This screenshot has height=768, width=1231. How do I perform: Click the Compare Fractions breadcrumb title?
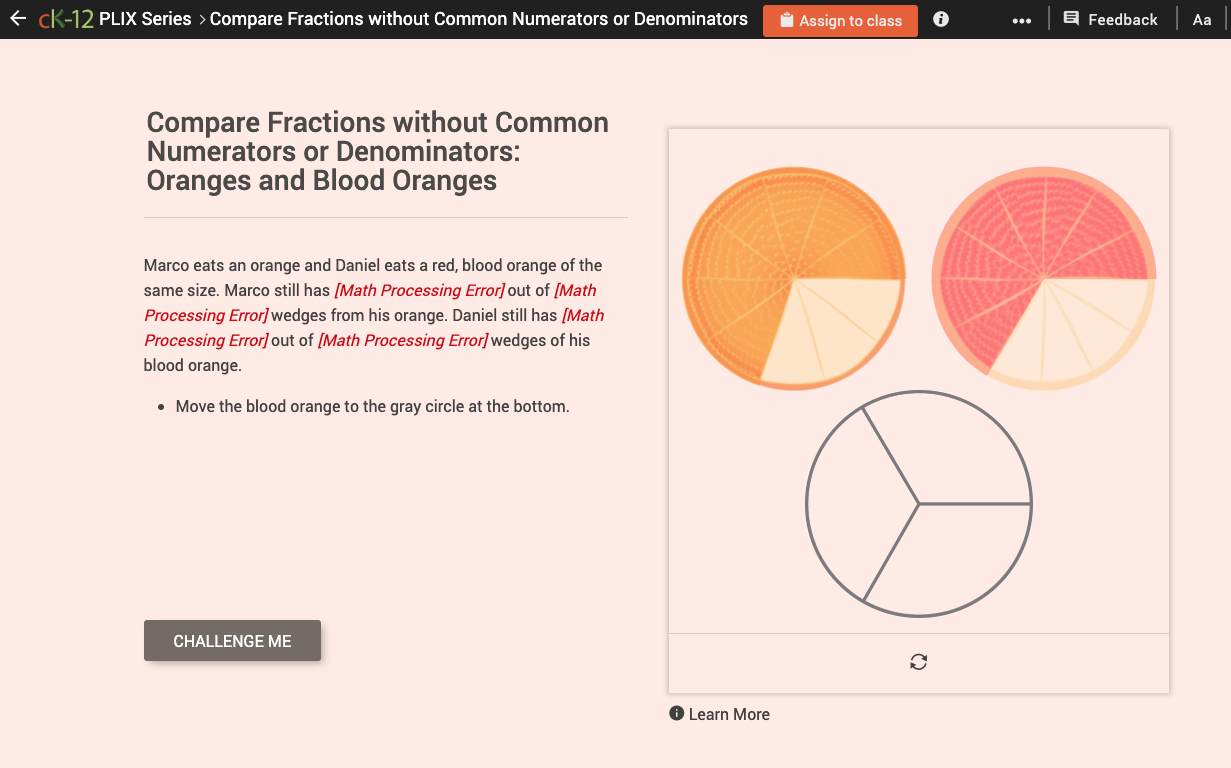click(x=477, y=18)
